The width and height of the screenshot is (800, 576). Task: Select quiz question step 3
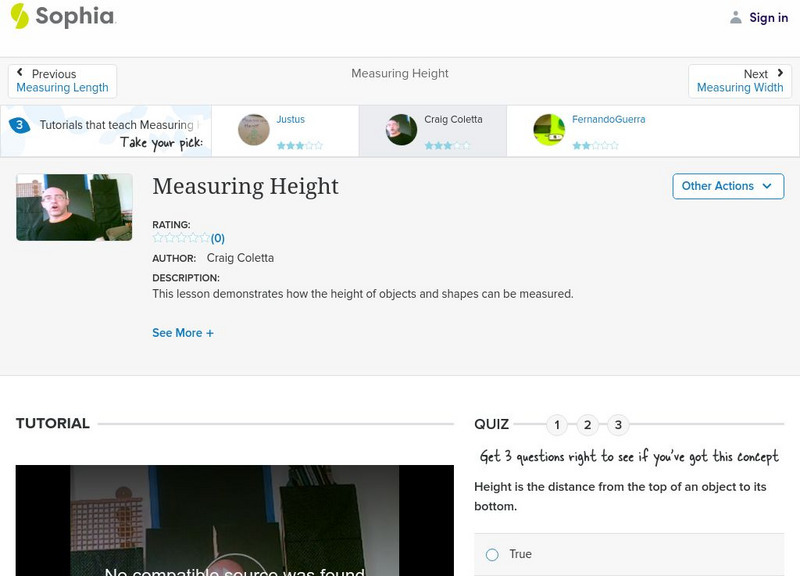[618, 424]
